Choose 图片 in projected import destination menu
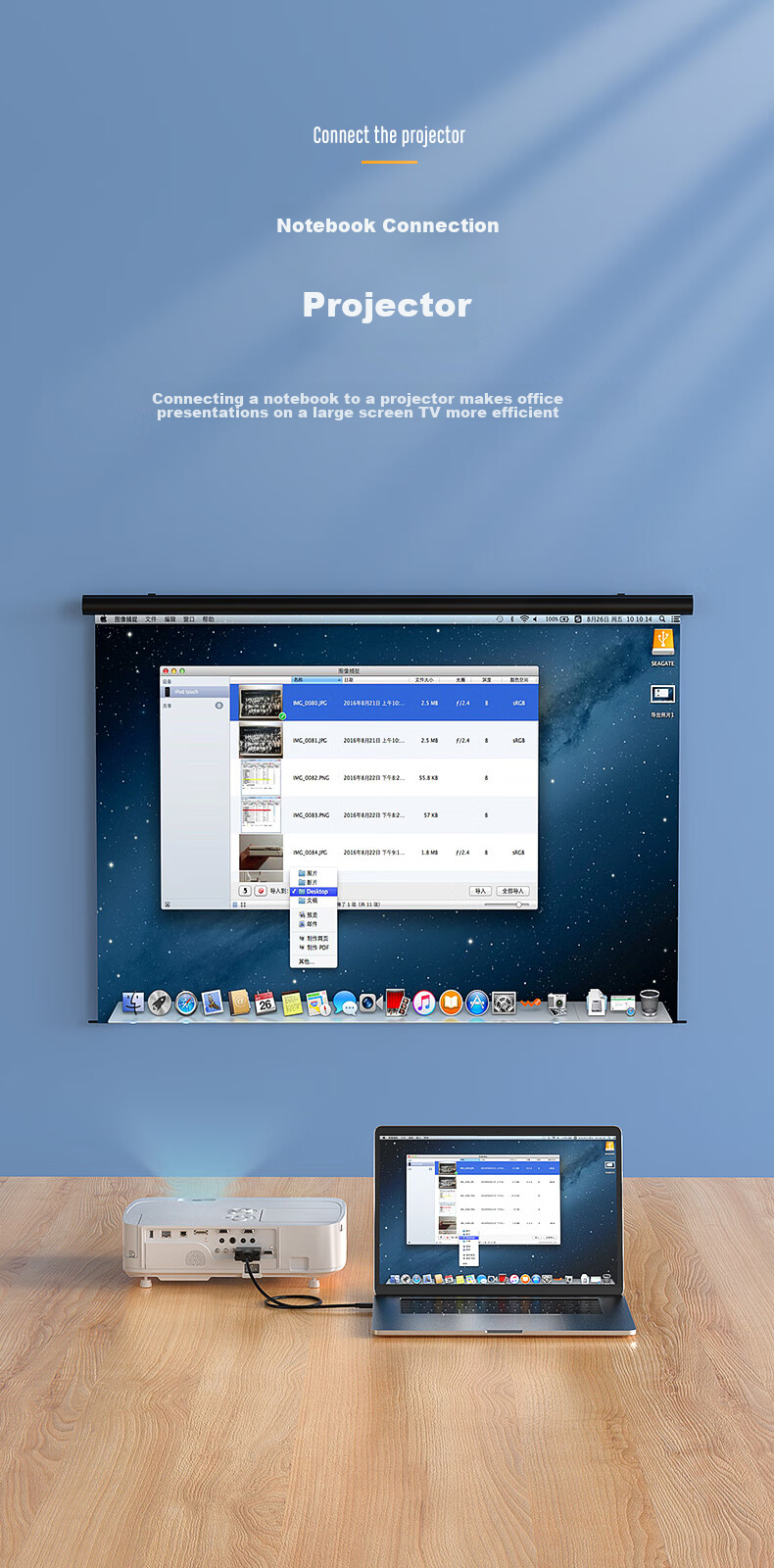The width and height of the screenshot is (774, 1568). (x=313, y=873)
